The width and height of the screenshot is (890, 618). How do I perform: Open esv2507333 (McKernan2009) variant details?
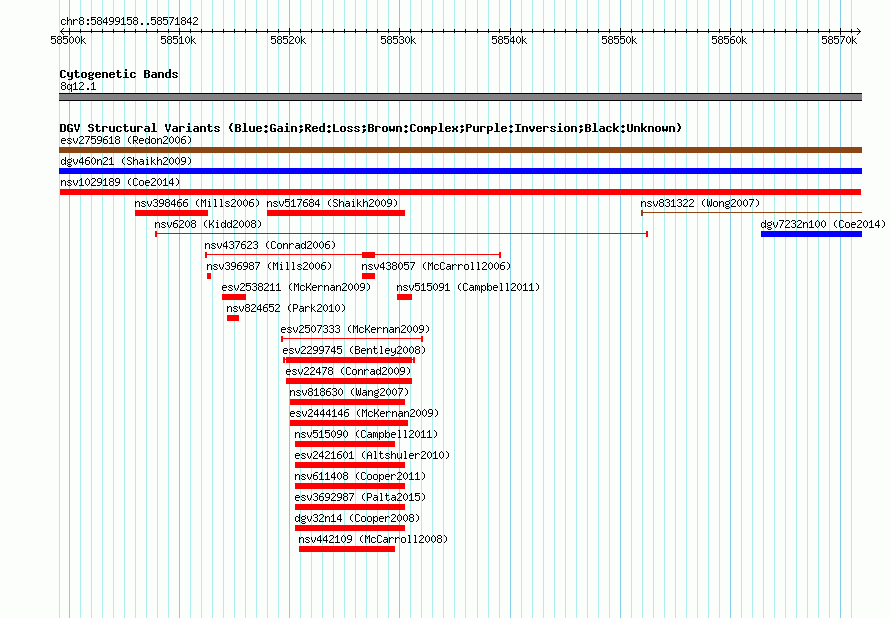click(x=352, y=339)
